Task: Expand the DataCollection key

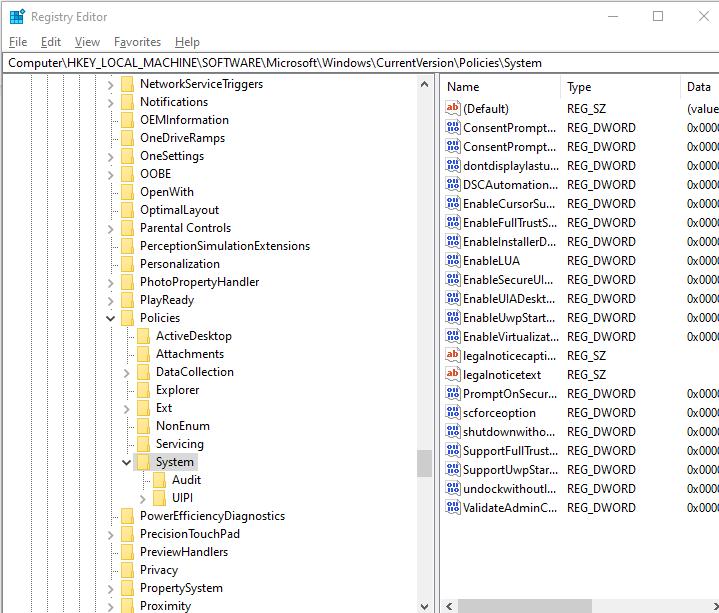Action: (x=127, y=373)
